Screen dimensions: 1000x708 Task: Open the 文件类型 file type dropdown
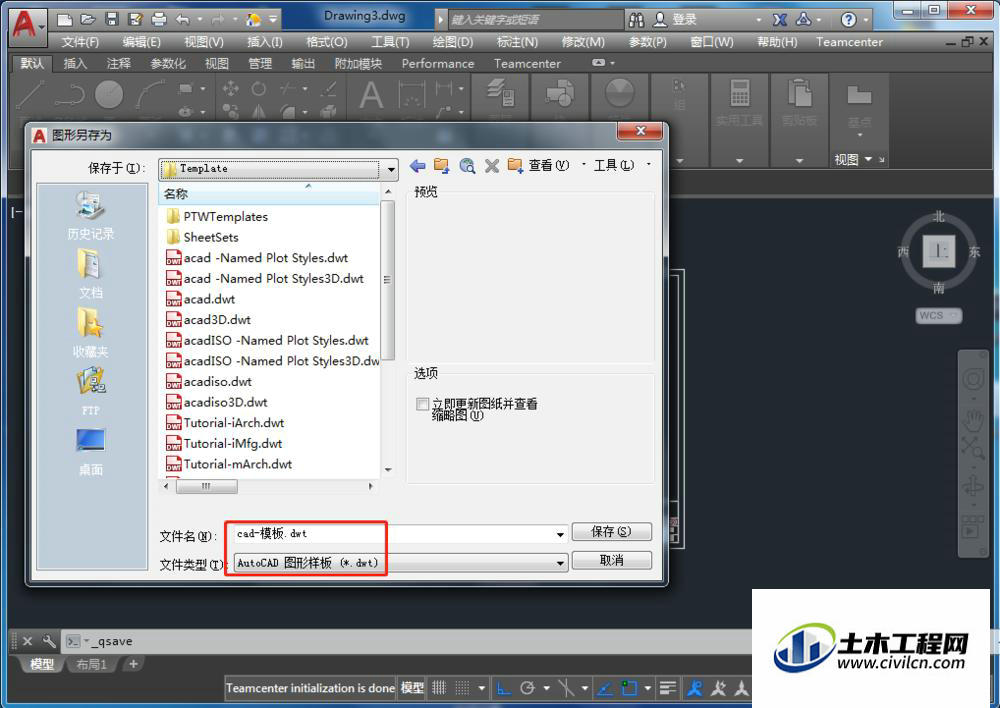[560, 563]
